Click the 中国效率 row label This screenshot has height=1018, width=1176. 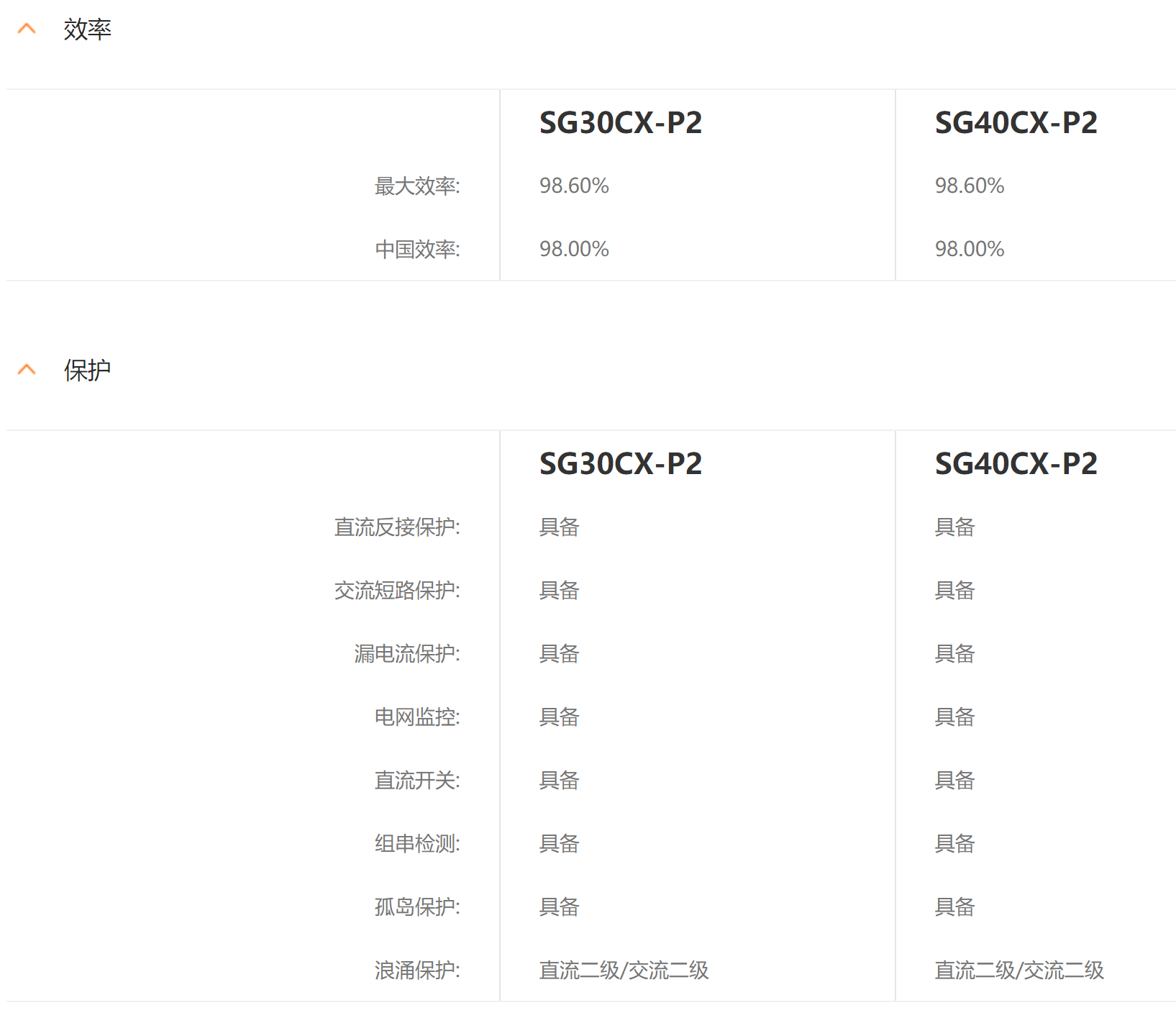click(x=416, y=250)
